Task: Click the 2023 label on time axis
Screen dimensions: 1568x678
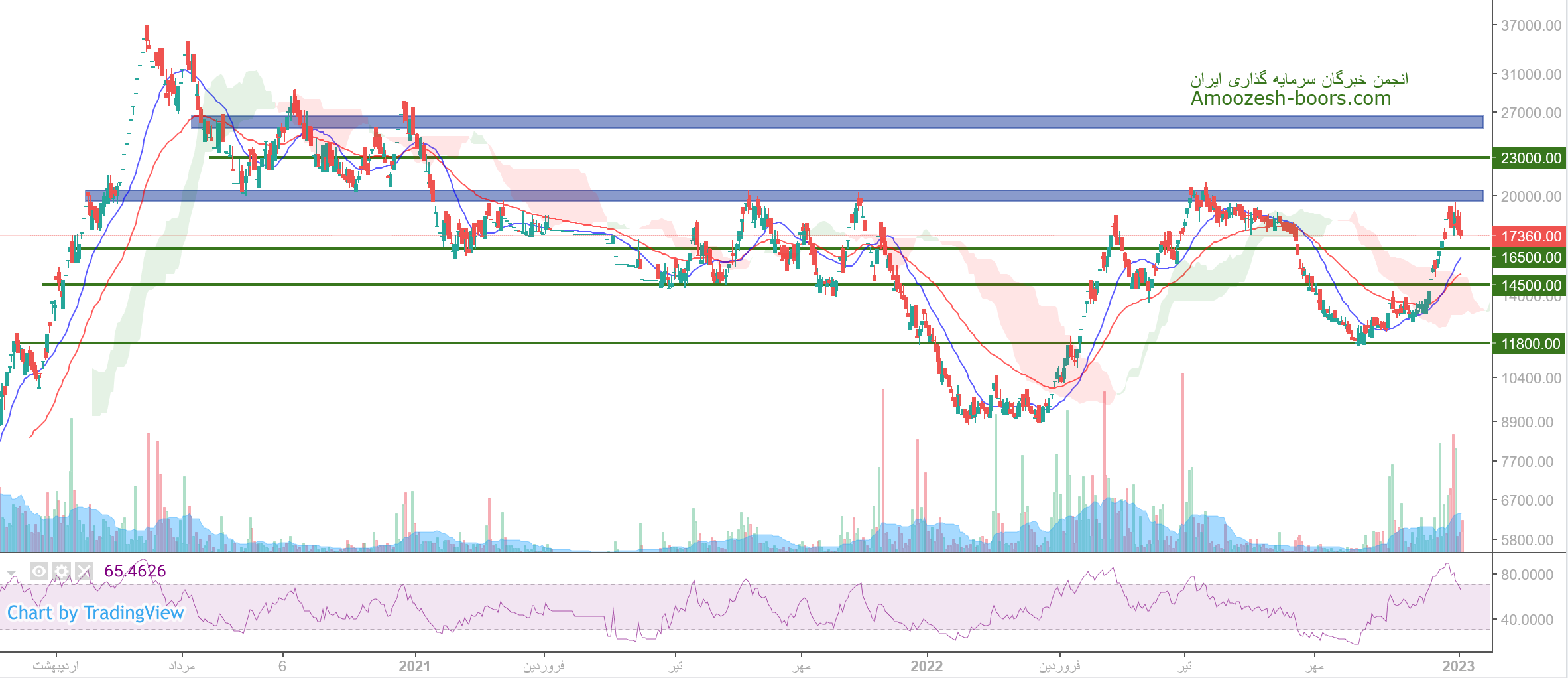Action: 1458,666
